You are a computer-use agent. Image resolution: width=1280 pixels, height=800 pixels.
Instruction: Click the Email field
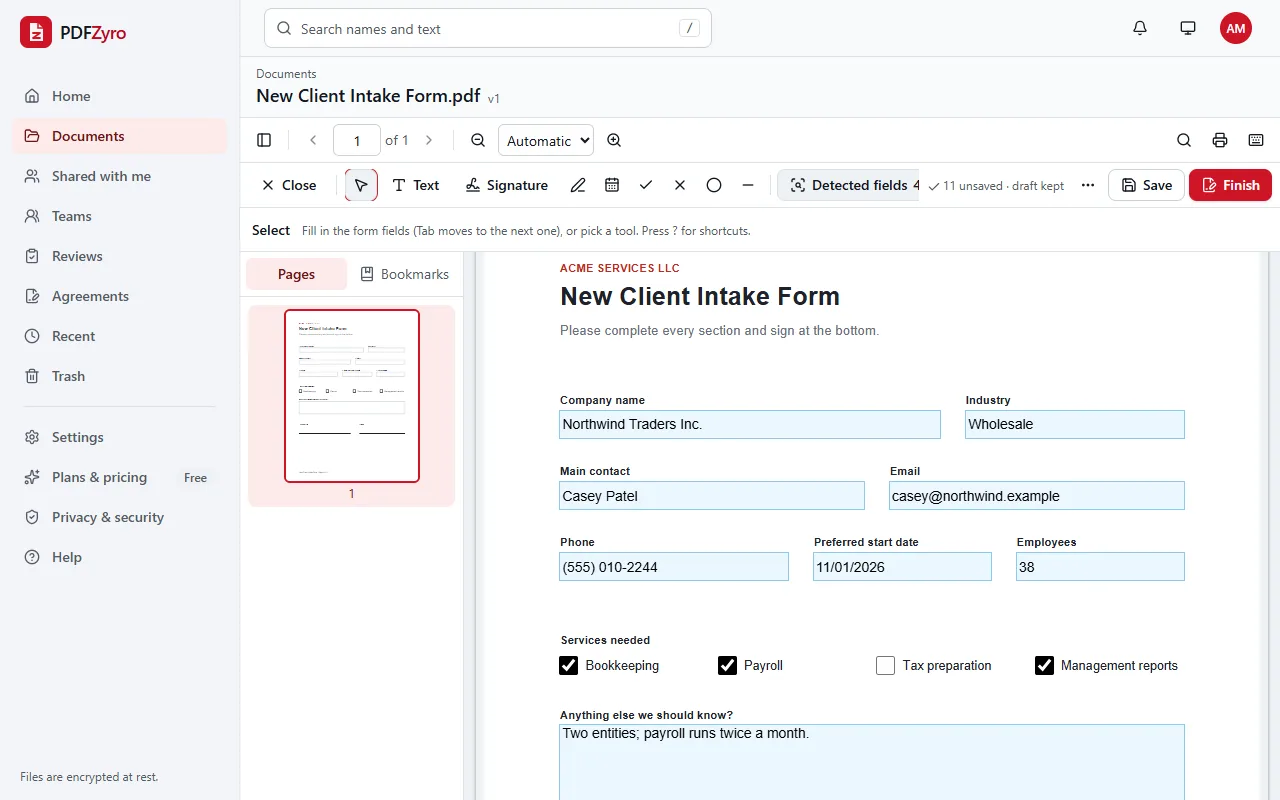click(1037, 496)
